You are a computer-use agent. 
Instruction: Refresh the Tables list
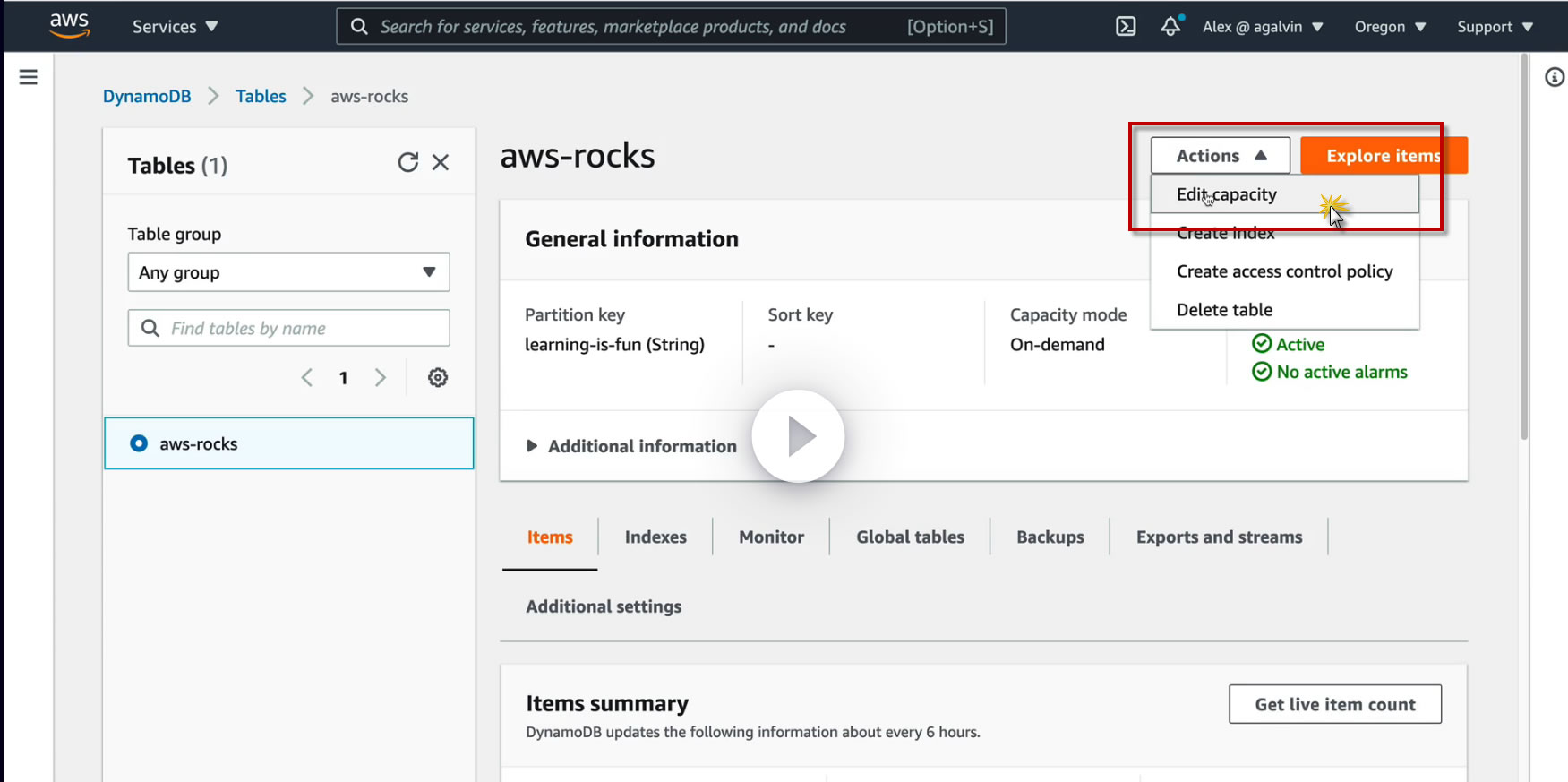pyautogui.click(x=407, y=162)
